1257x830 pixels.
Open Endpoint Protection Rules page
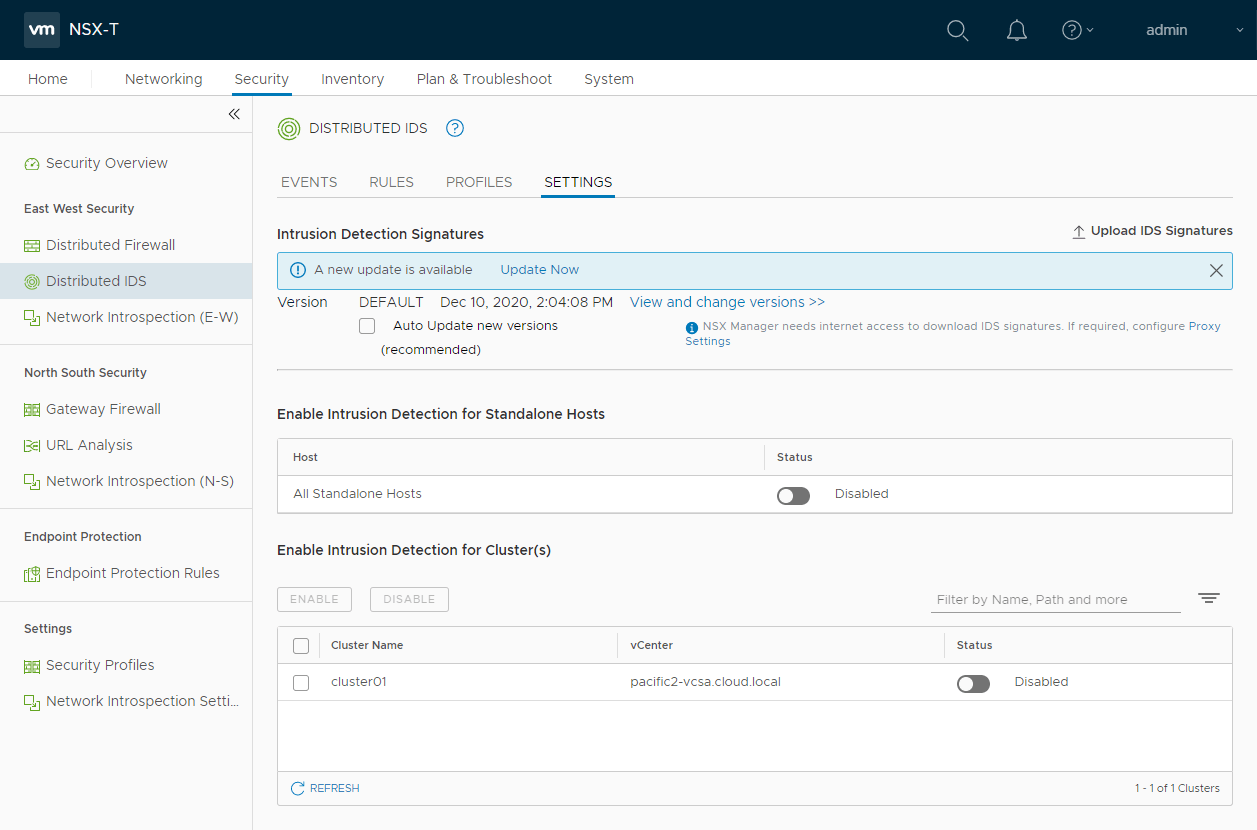133,573
